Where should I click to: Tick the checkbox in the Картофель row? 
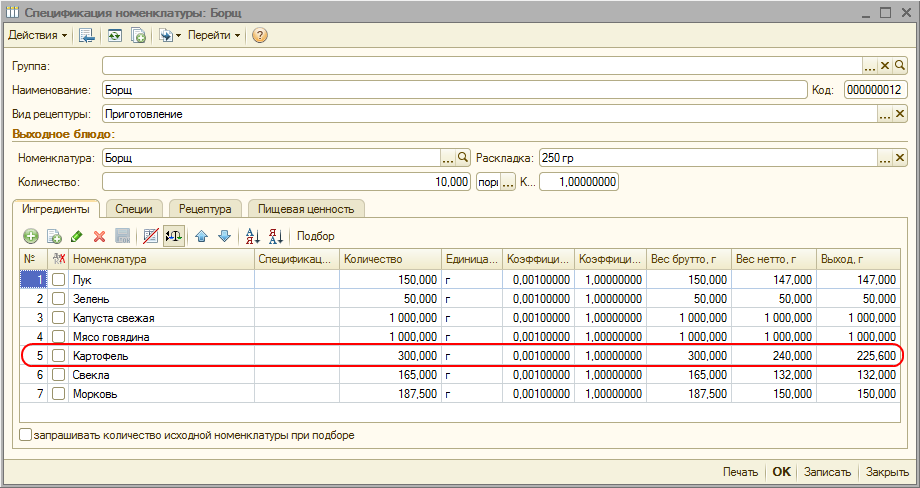(x=59, y=356)
